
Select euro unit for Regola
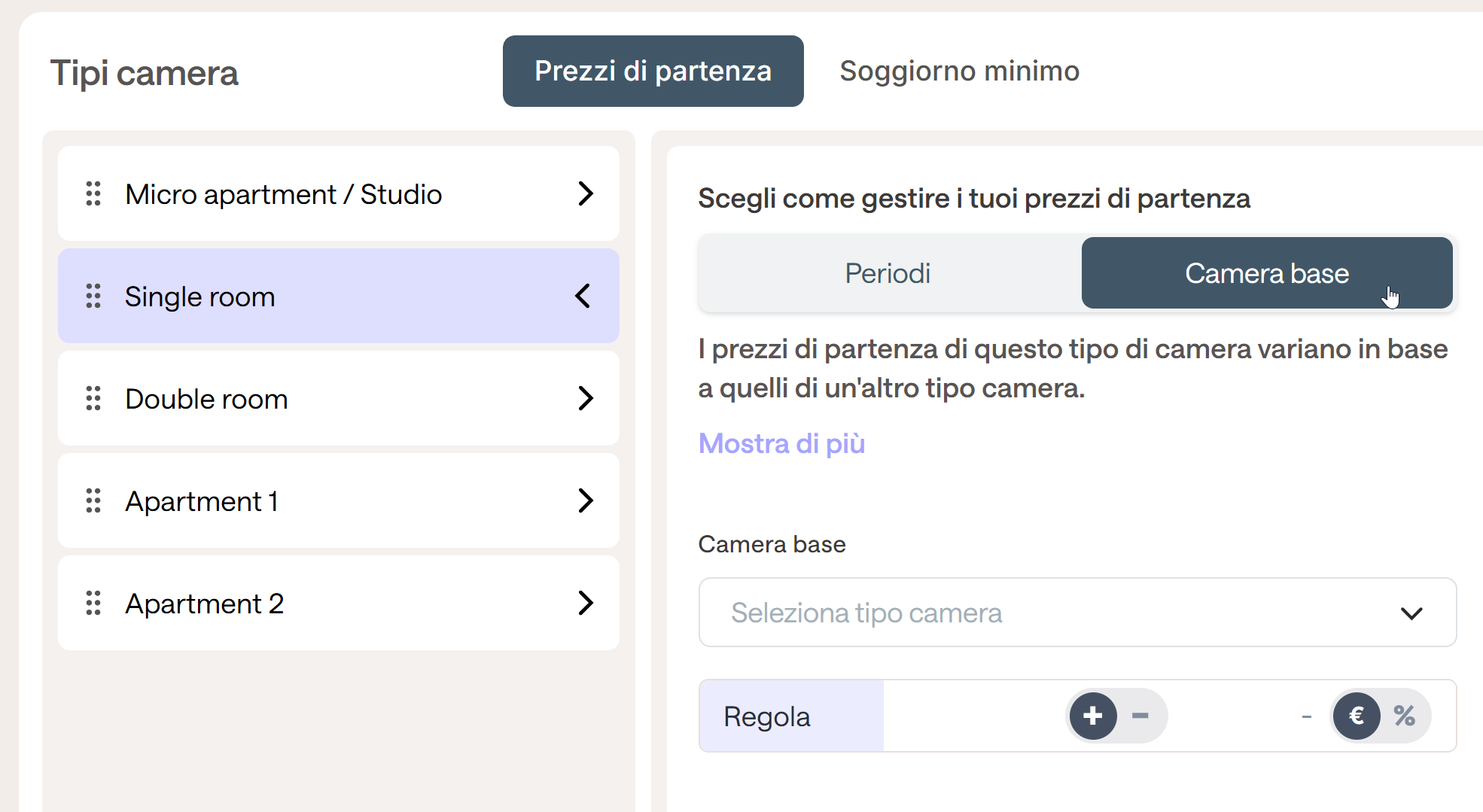[x=1357, y=716]
